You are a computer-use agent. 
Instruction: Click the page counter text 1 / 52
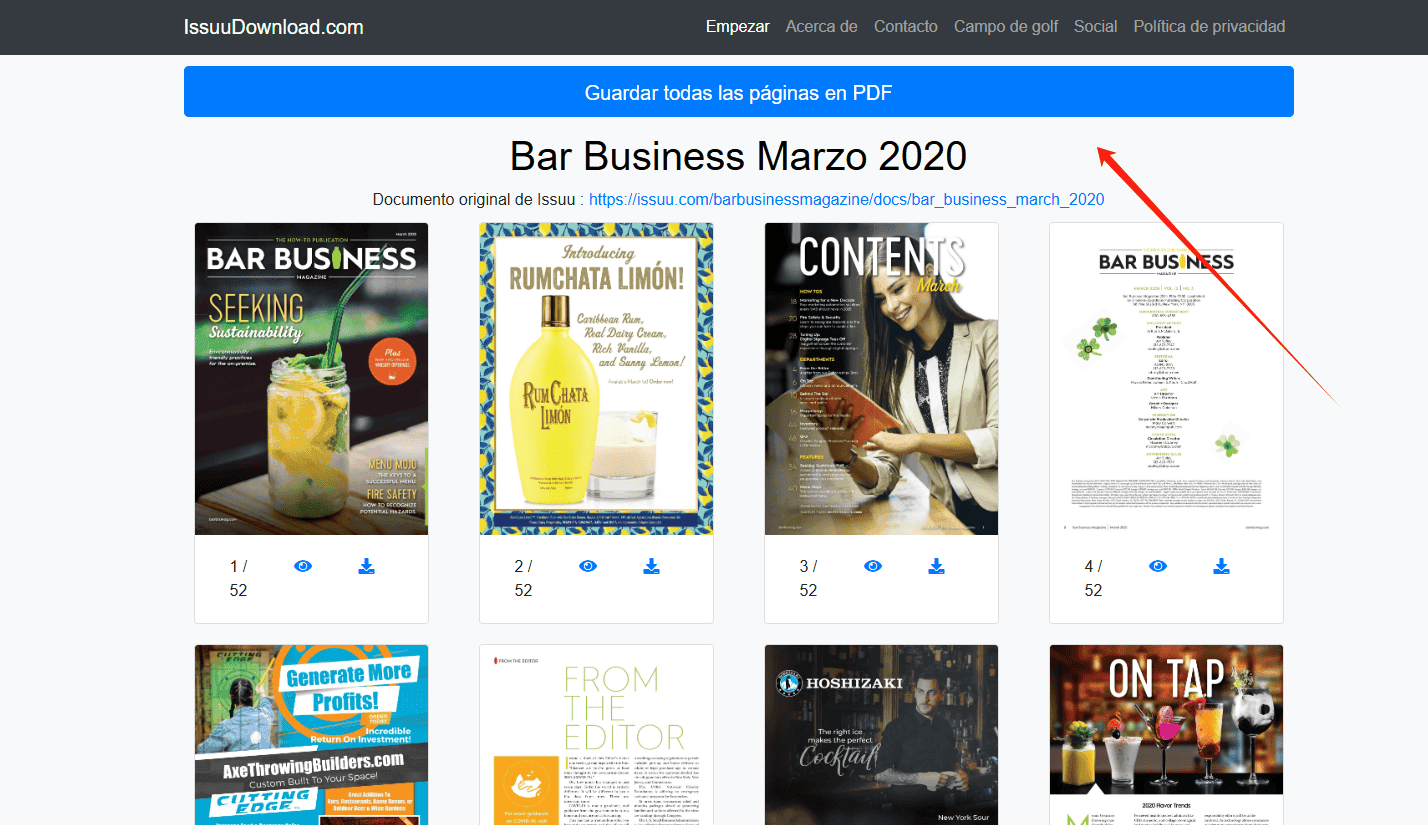click(239, 578)
